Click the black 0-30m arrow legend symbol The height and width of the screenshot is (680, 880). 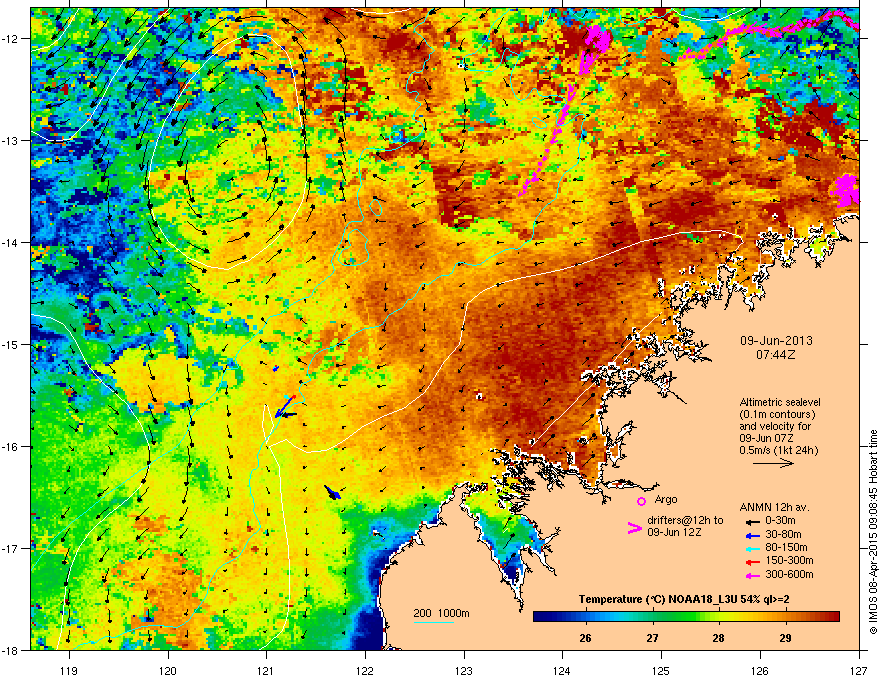(751, 521)
